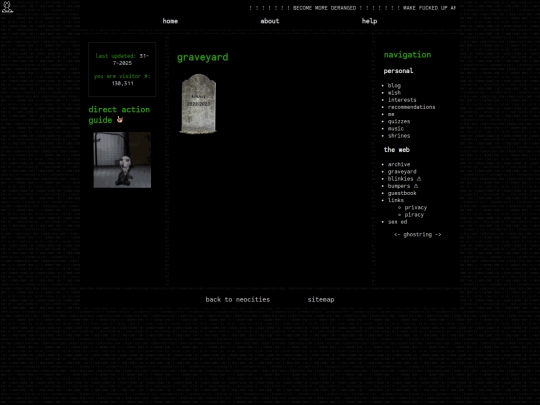Click the graveyard page heading
The height and width of the screenshot is (405, 540).
click(202, 57)
